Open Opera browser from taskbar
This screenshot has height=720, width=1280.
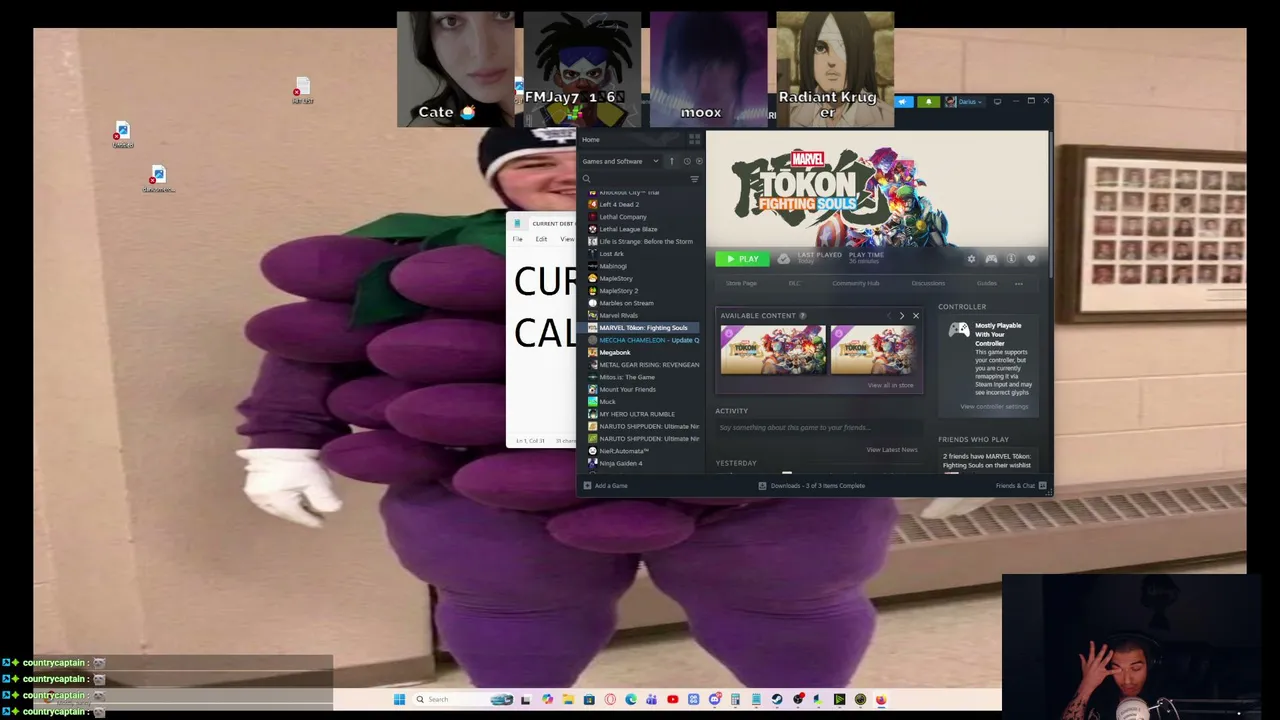click(x=610, y=699)
